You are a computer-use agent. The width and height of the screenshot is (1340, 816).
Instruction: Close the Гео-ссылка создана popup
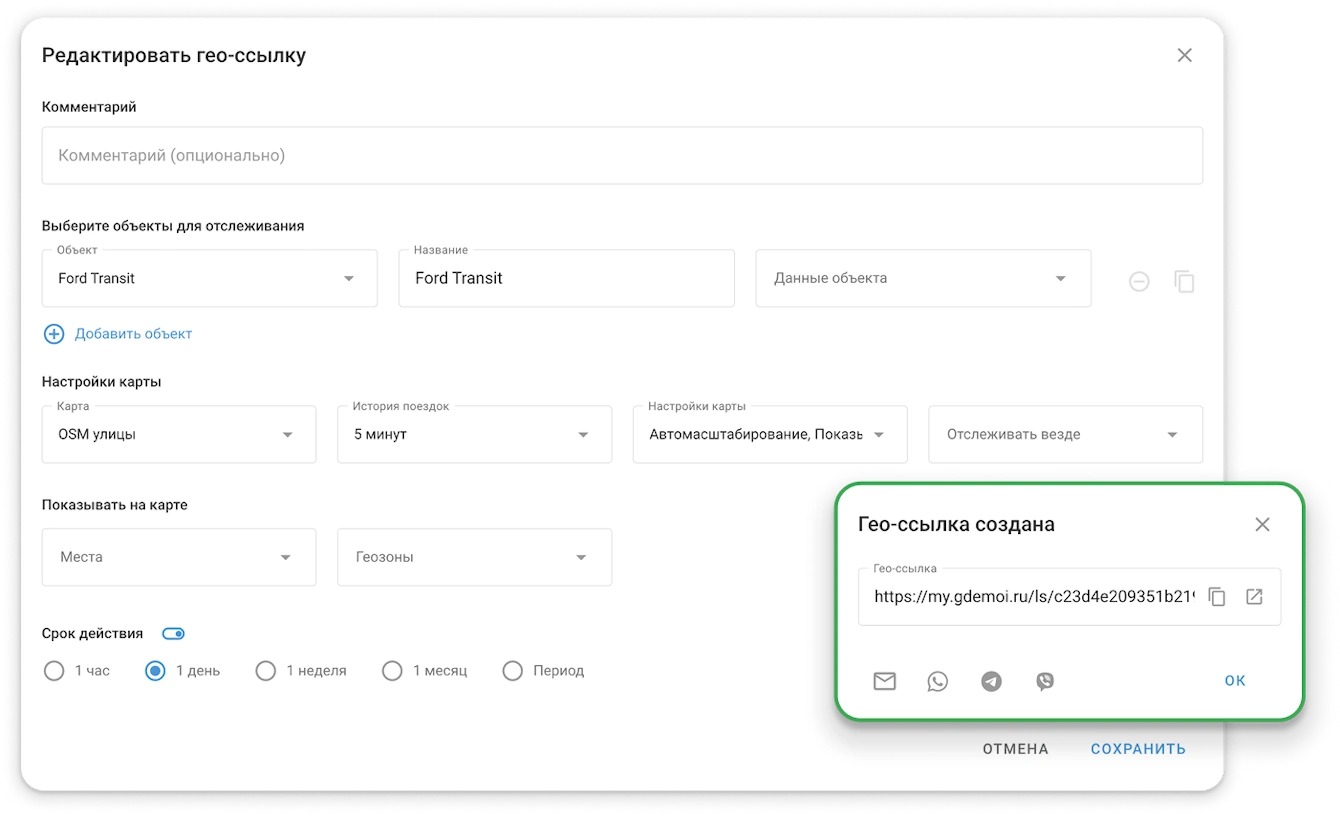[1262, 524]
